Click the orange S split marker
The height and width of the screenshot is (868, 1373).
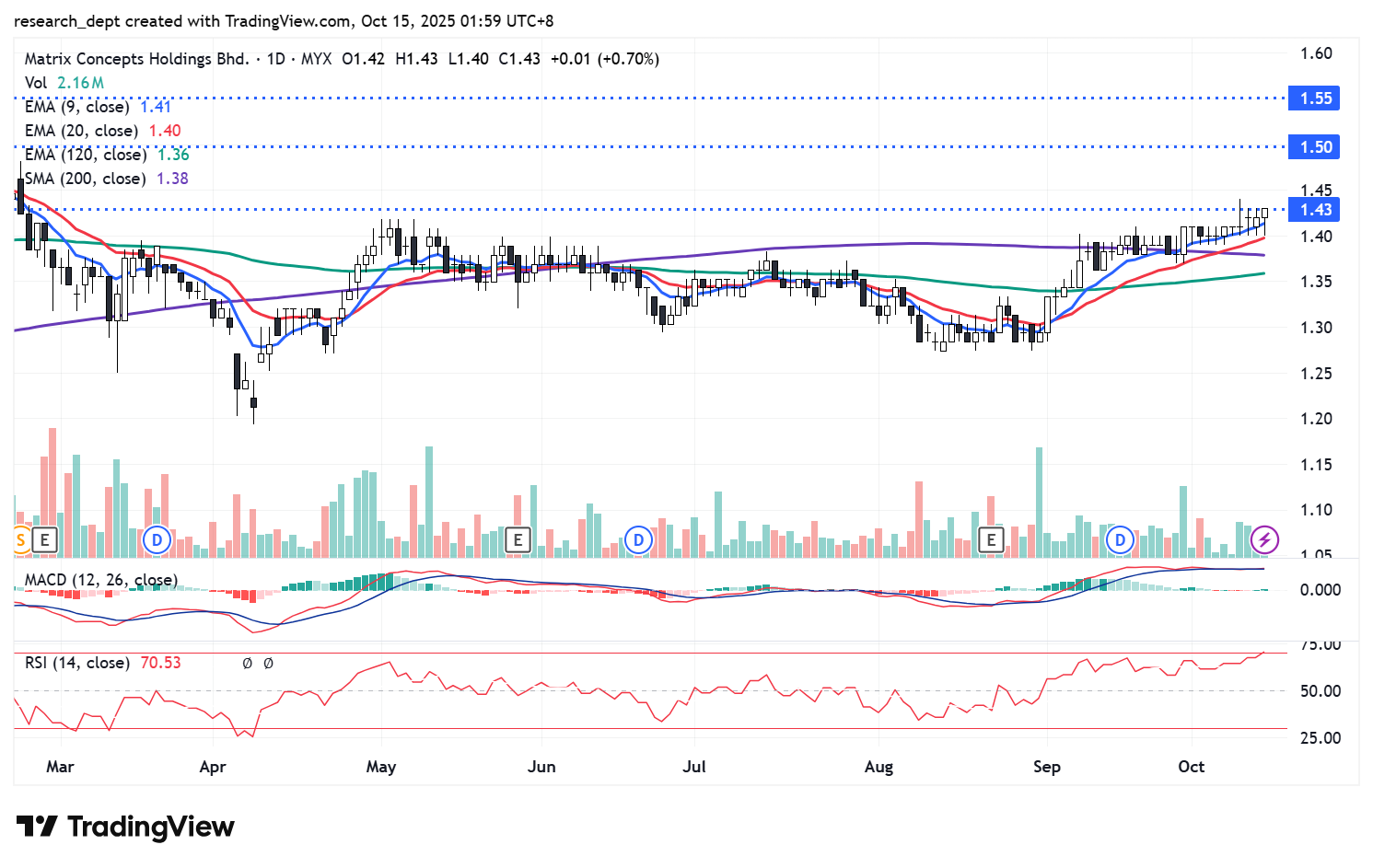(20, 540)
